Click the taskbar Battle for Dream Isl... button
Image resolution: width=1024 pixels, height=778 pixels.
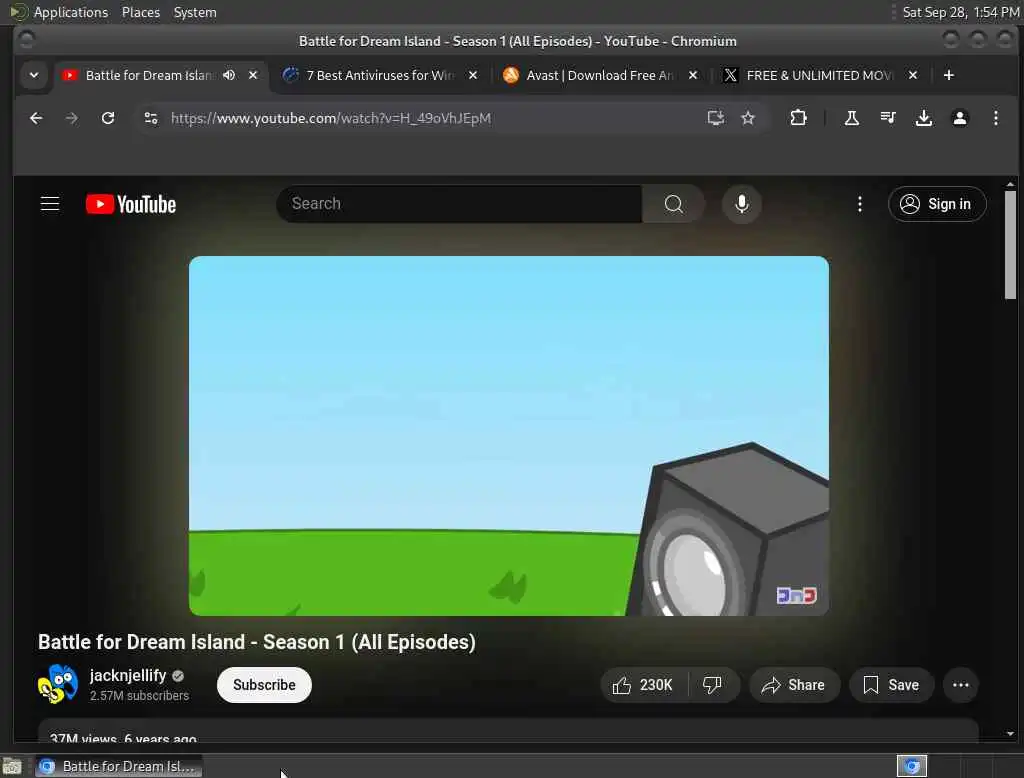(119, 766)
